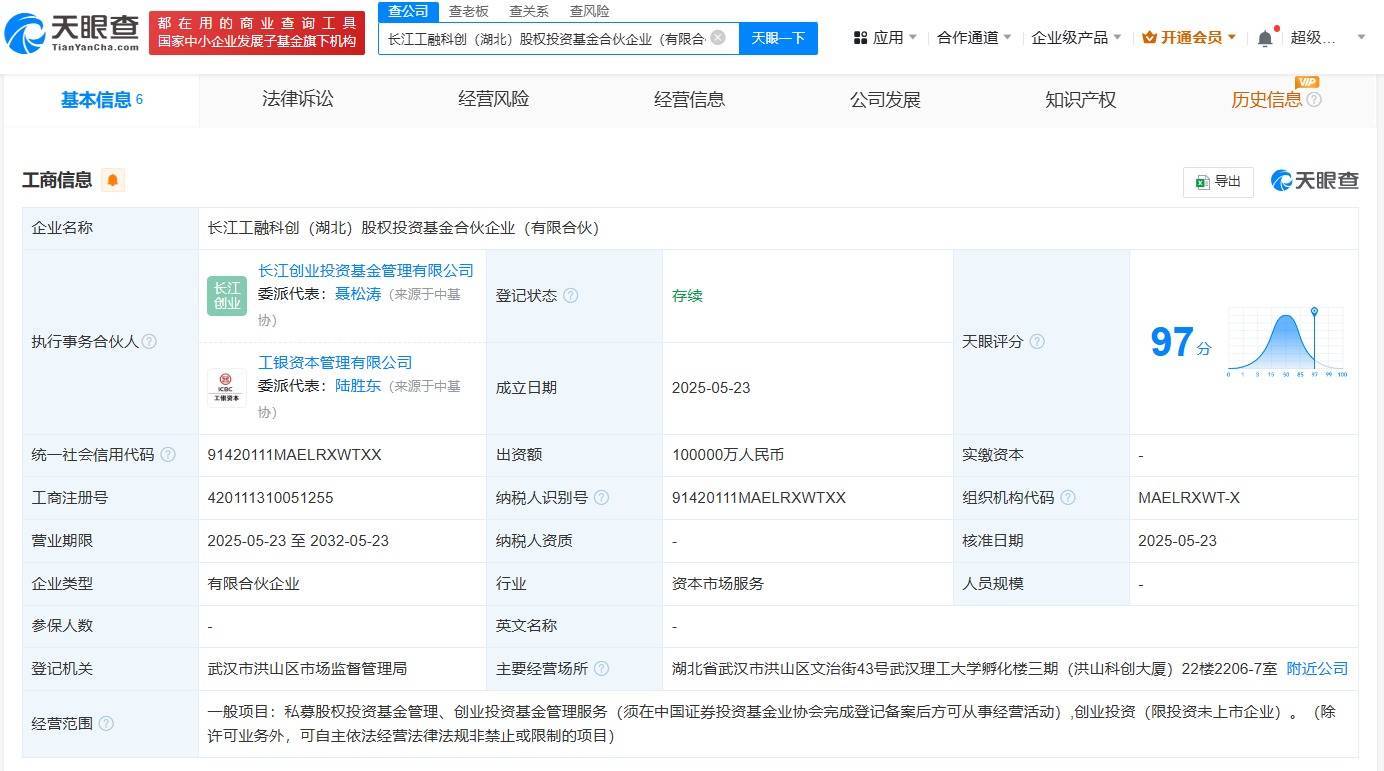This screenshot has height=771, width=1384.
Task: Open the 经营风险 tab
Action: [493, 99]
